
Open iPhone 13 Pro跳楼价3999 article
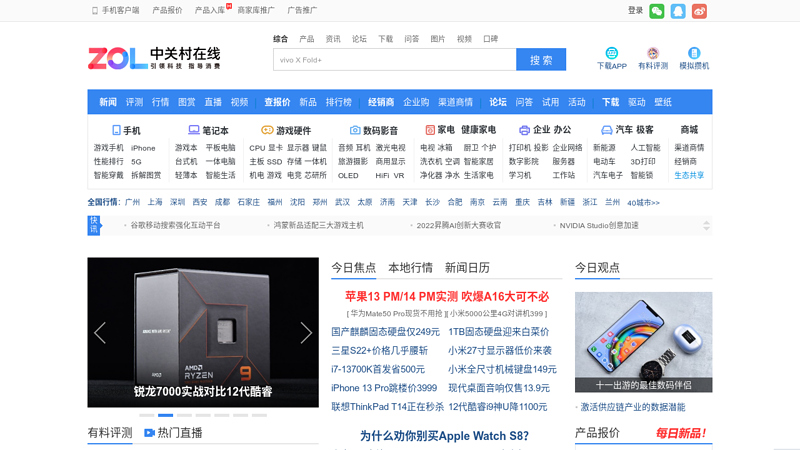(384, 388)
